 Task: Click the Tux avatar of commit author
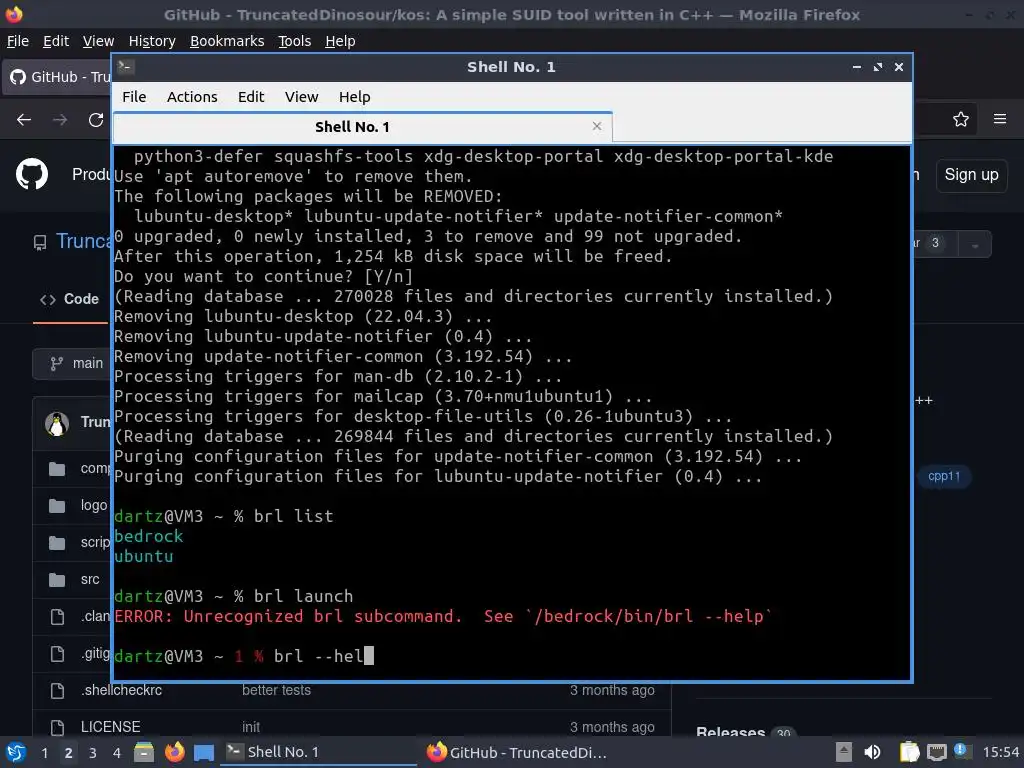[x=57, y=424]
